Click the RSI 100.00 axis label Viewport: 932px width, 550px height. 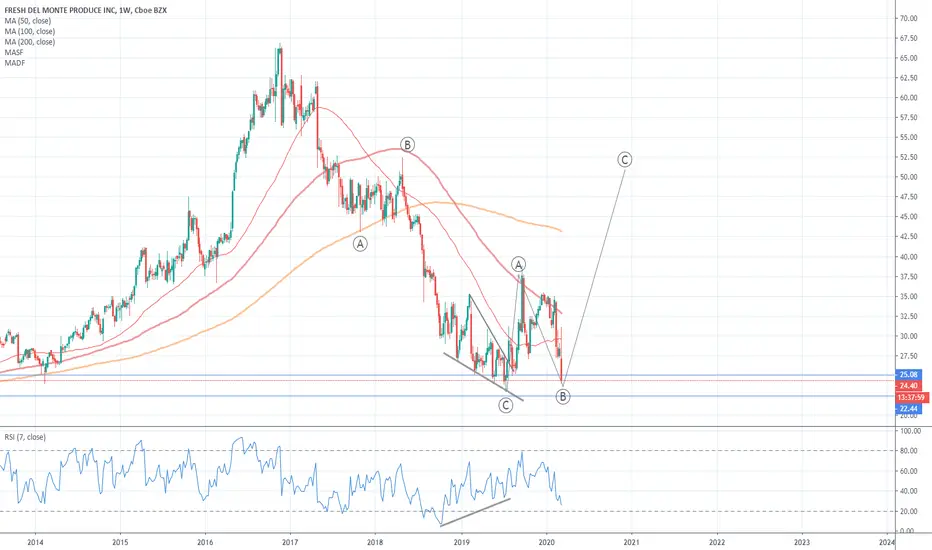909,431
